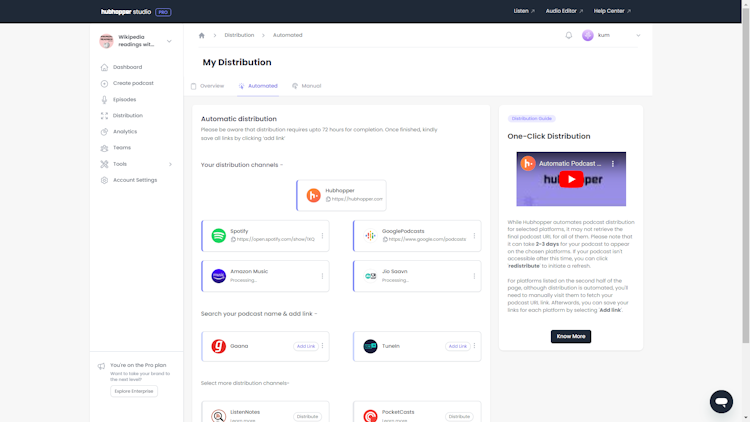Click the Pro plan megaphone icon
750x422 pixels.
(x=101, y=366)
